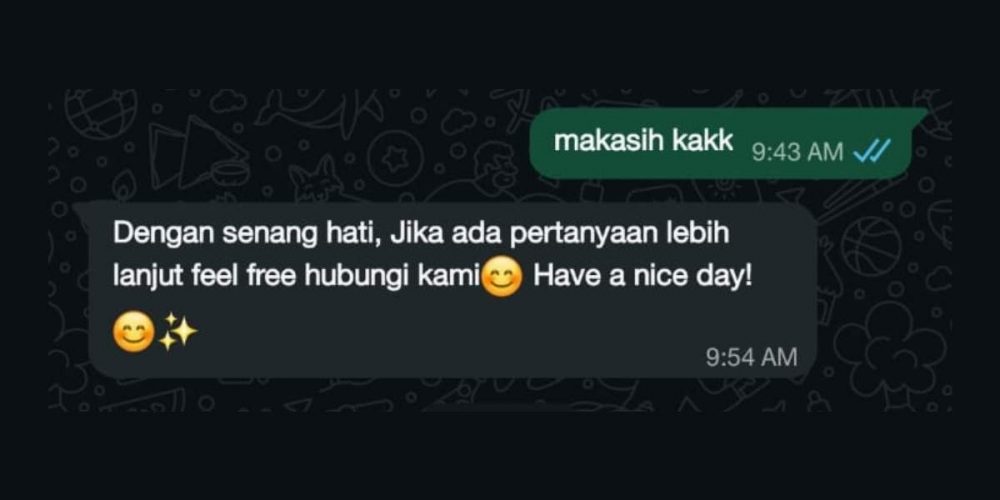This screenshot has width=1000, height=500.
Task: Click the smiling emoji on the last line
Action: pos(133,333)
